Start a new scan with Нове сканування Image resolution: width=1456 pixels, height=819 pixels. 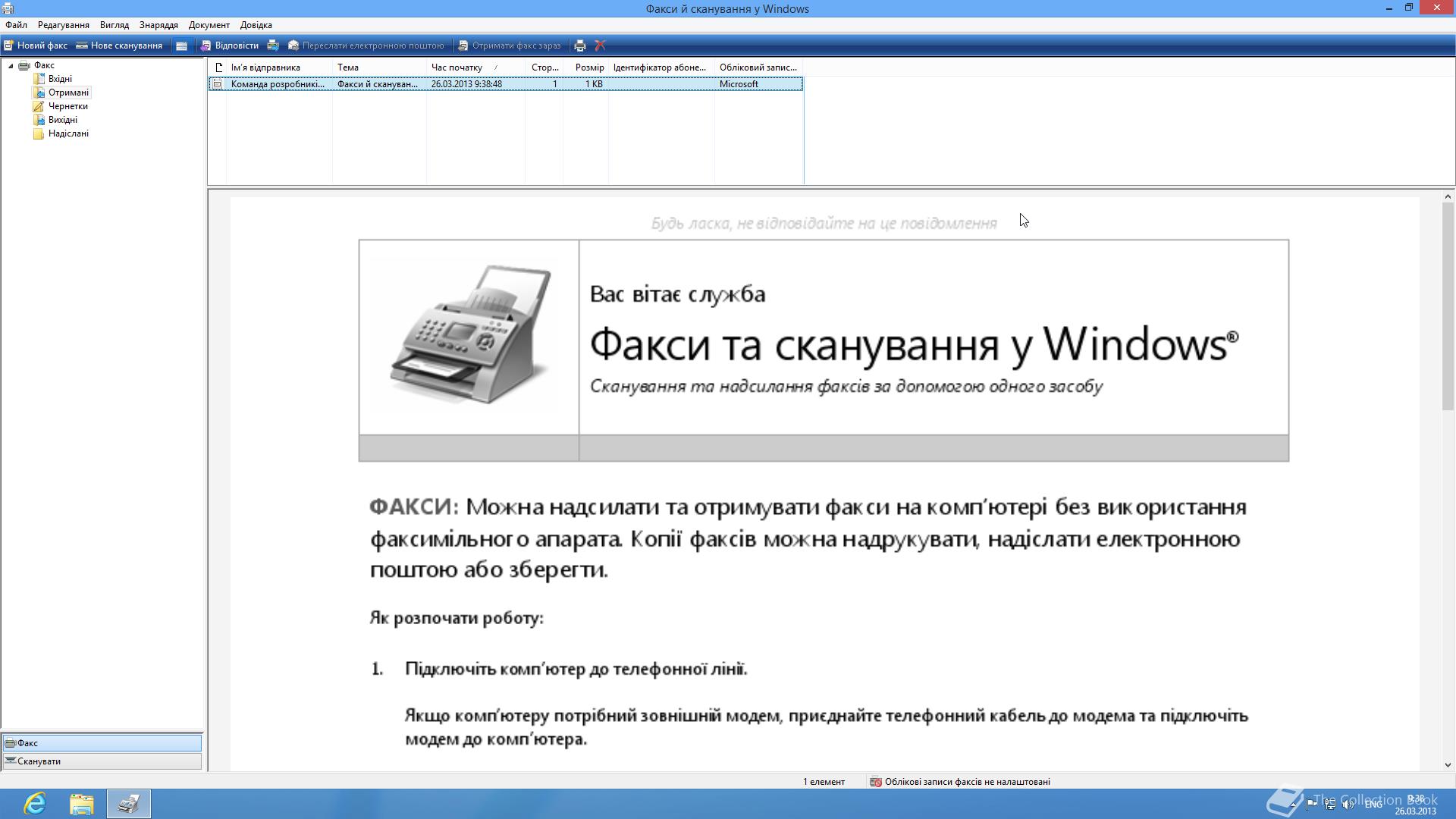(x=119, y=45)
